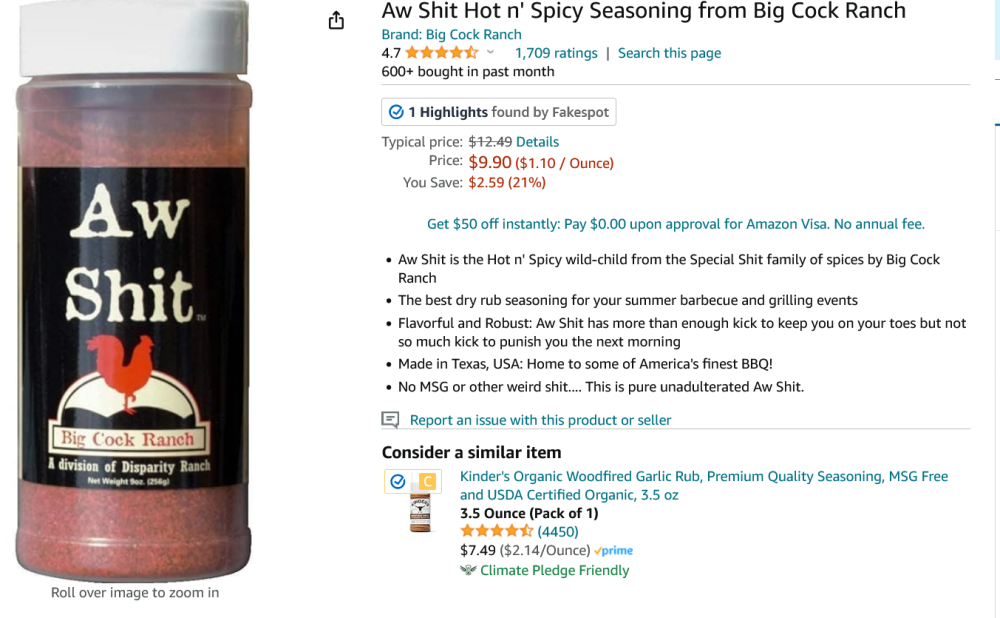Expand the rating breakdown dropdown arrow
Image resolution: width=1000 pixels, height=618 pixels.
click(x=490, y=53)
